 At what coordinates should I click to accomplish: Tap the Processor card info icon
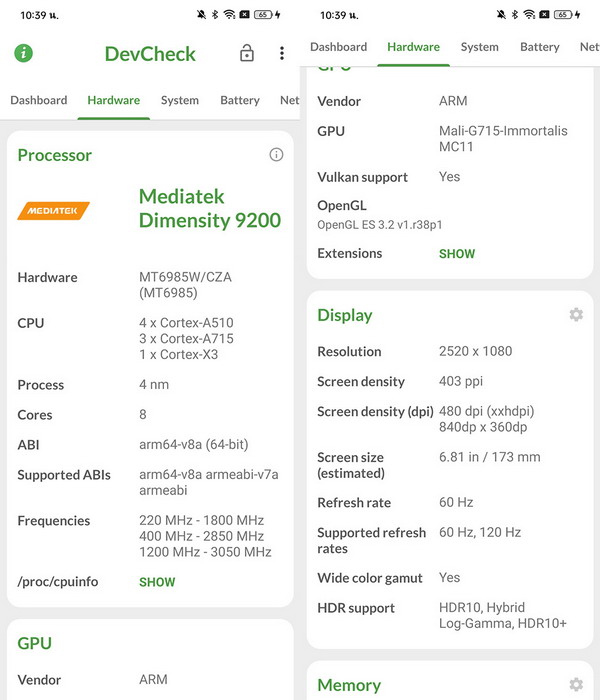(276, 155)
